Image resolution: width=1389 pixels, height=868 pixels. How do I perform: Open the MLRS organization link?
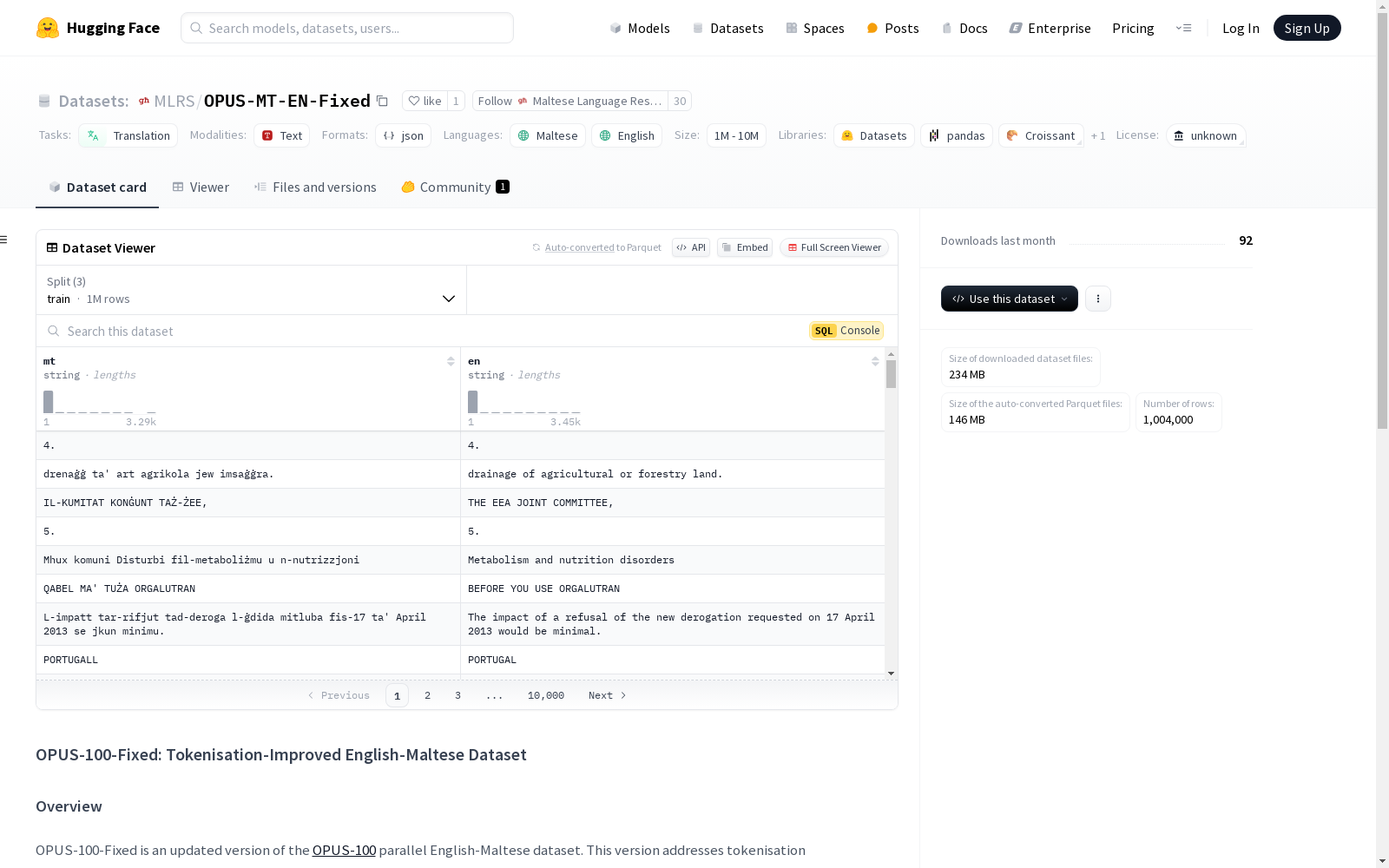[174, 101]
